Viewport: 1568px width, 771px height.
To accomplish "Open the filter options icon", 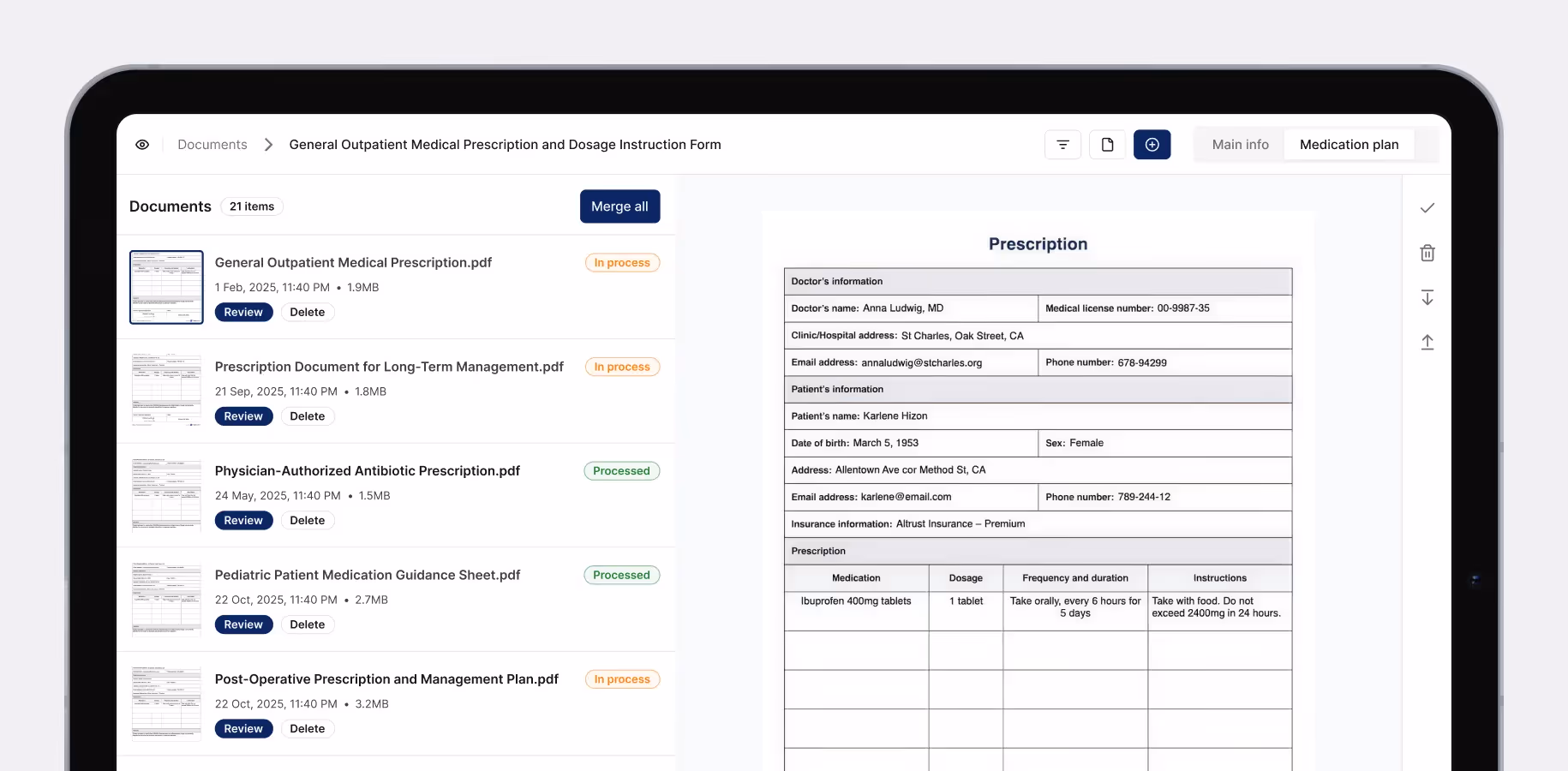I will click(x=1062, y=145).
